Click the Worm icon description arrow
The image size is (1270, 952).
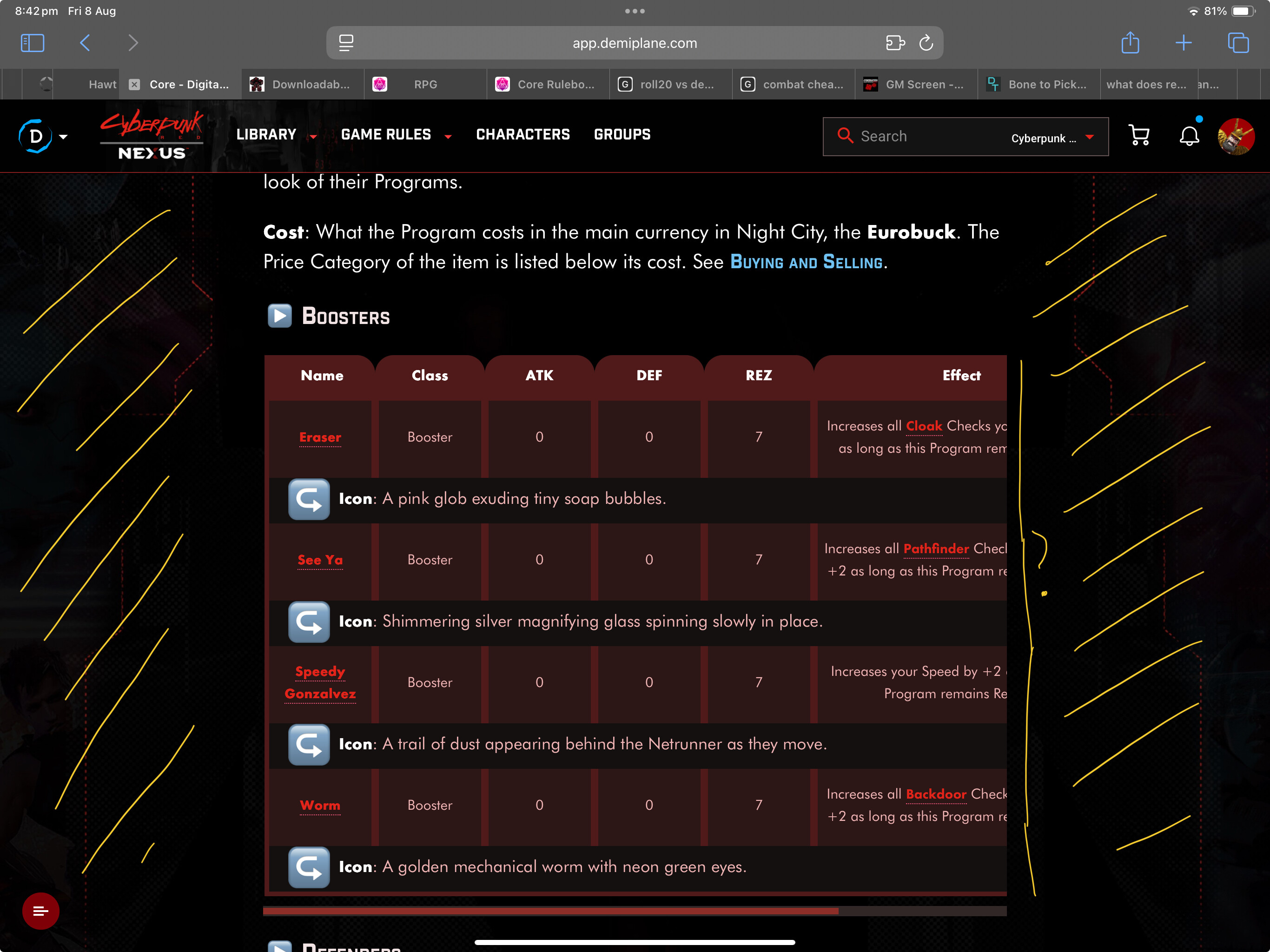[x=309, y=867]
